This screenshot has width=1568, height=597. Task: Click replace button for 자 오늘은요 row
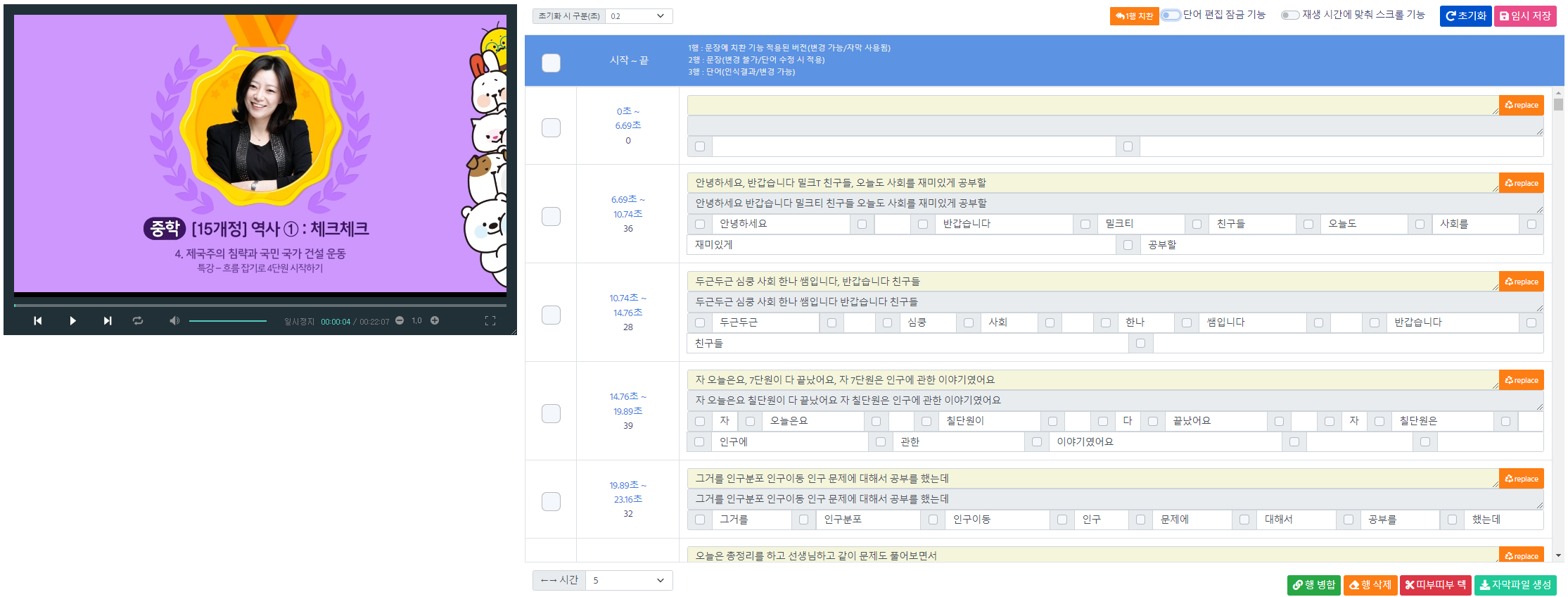click(x=1521, y=380)
